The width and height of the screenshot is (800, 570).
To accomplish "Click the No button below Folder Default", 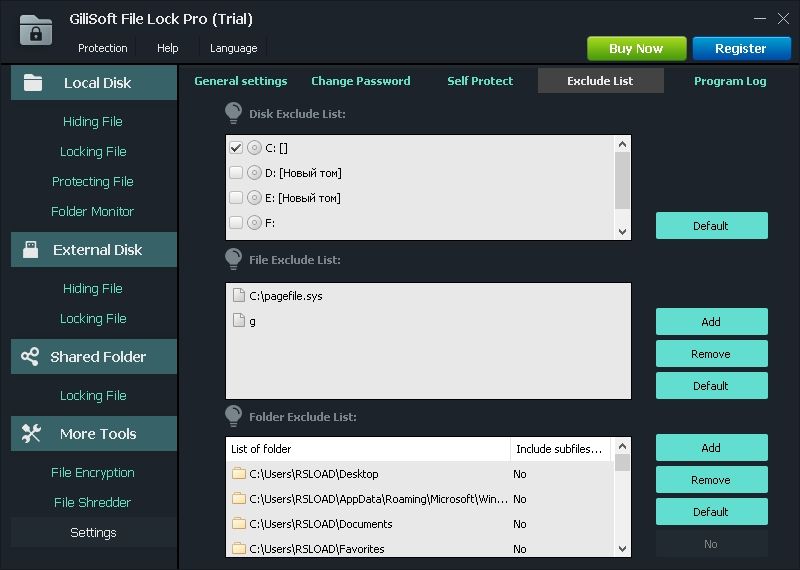I will (711, 544).
